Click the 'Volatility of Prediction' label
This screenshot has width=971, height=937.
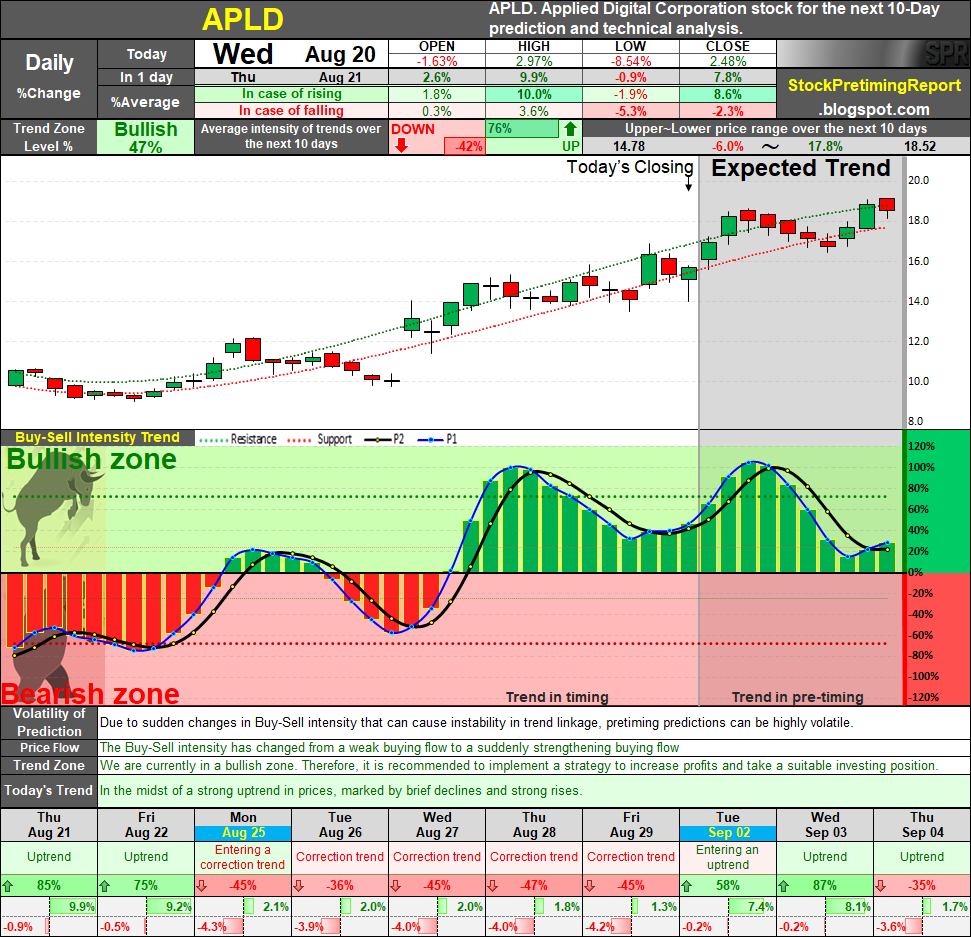coord(49,722)
